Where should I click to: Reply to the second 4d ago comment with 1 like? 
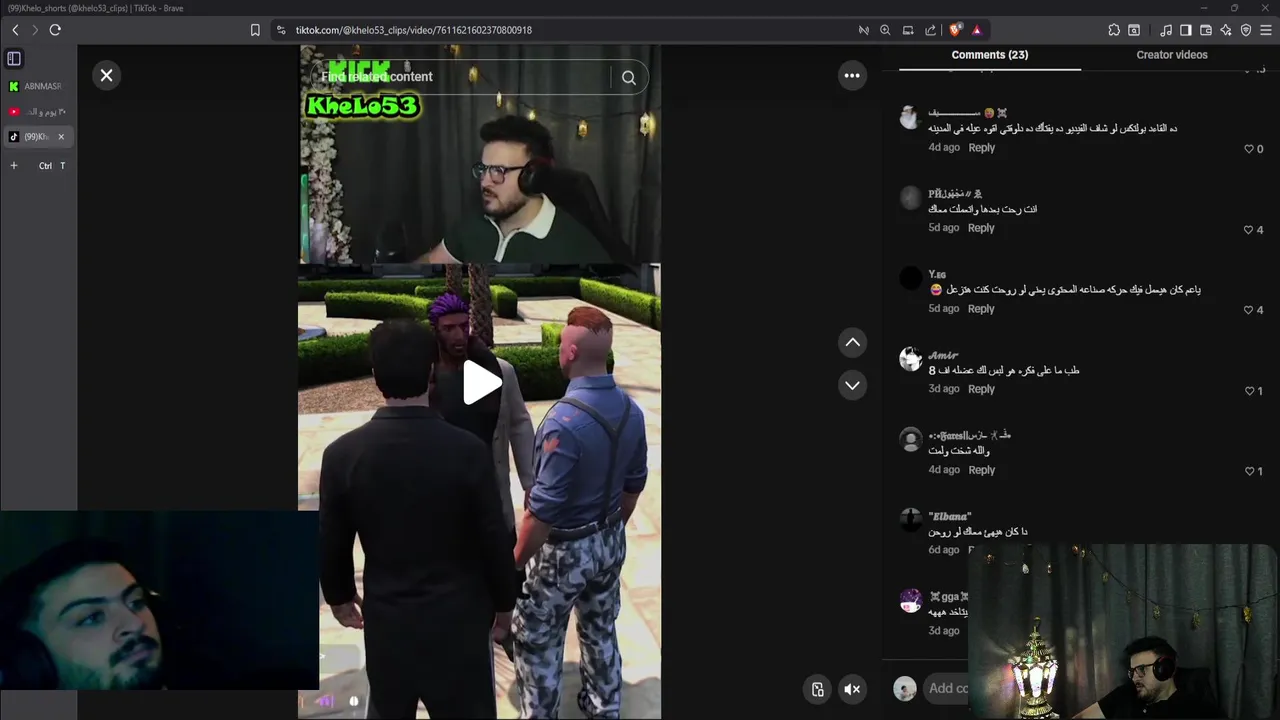[x=981, y=470]
